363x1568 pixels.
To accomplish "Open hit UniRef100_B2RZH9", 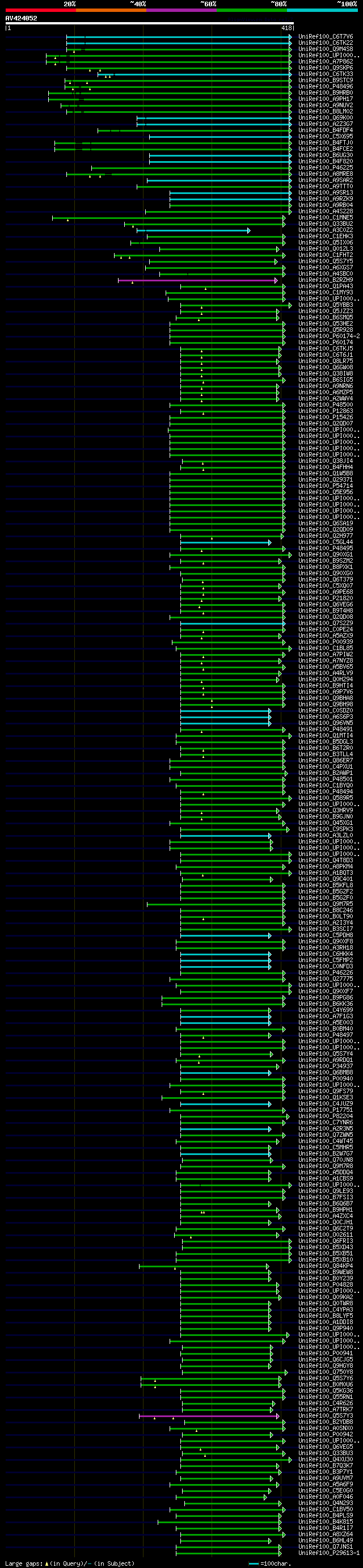I will point(325,280).
